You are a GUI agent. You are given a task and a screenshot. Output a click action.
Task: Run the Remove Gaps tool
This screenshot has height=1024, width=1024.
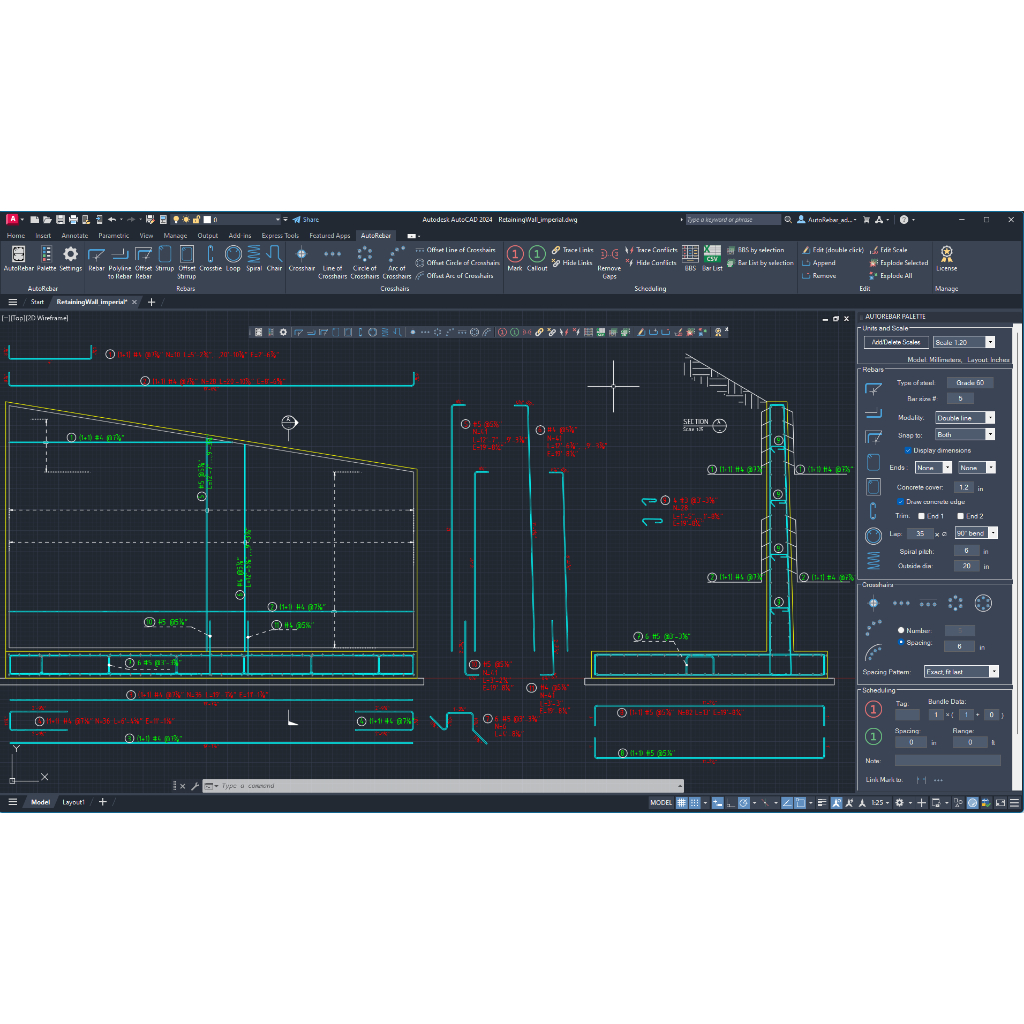click(x=609, y=262)
